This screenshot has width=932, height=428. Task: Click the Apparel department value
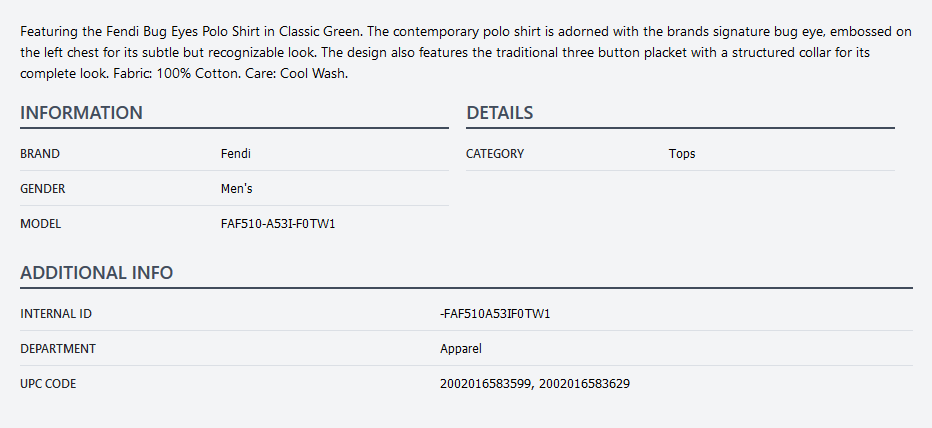coord(461,349)
